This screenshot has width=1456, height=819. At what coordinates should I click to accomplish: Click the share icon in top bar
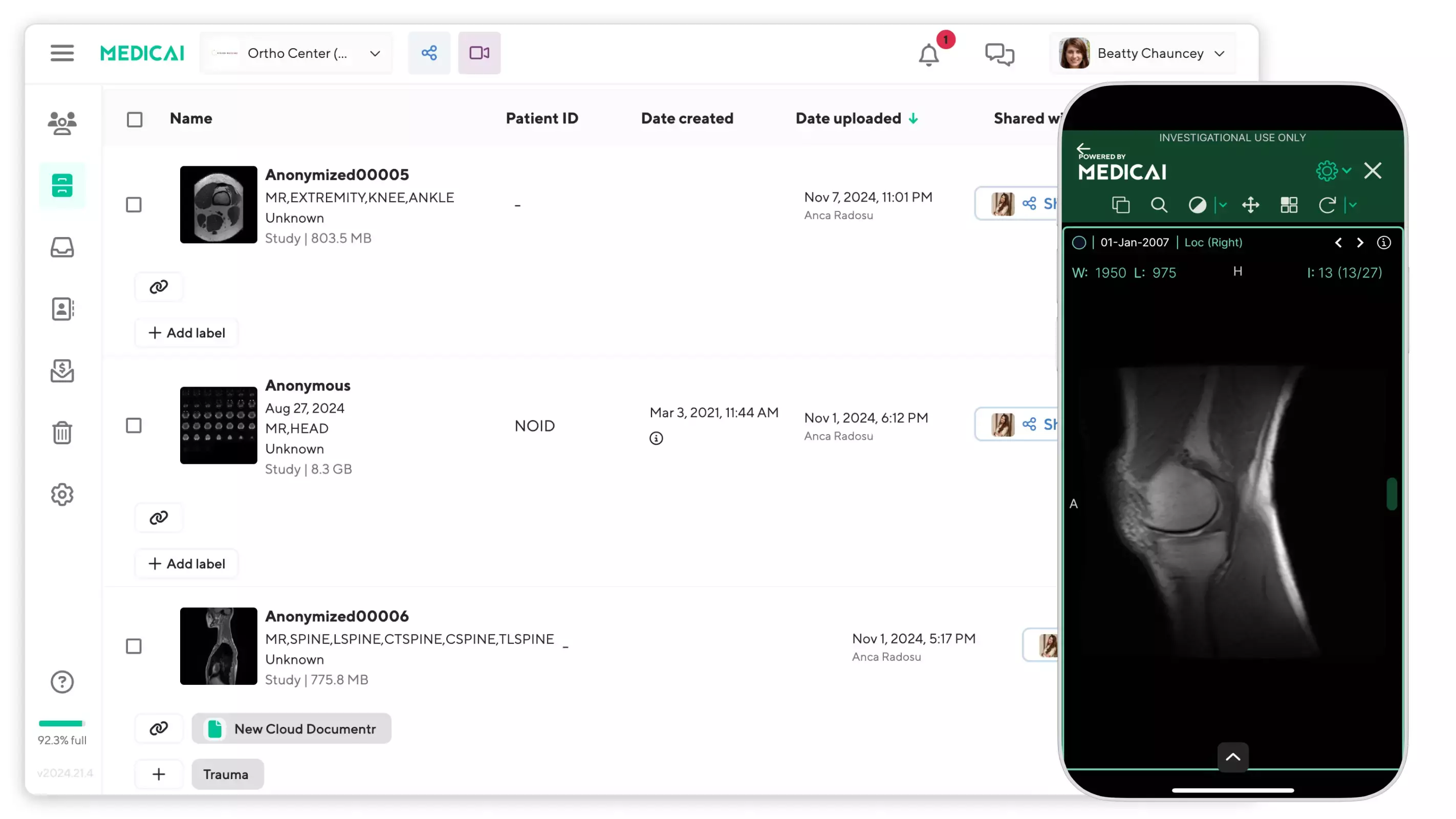tap(429, 53)
